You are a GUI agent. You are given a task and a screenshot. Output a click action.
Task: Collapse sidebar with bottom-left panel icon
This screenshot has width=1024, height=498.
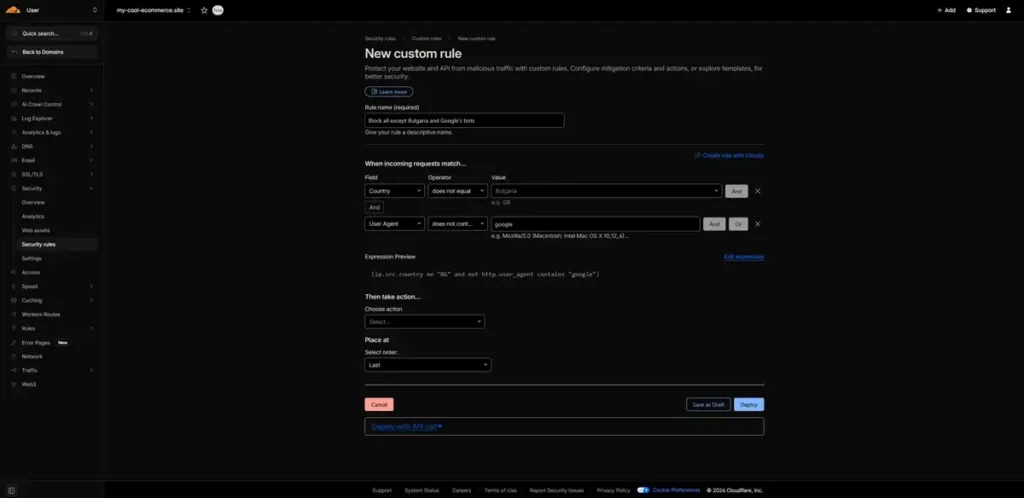click(12, 490)
